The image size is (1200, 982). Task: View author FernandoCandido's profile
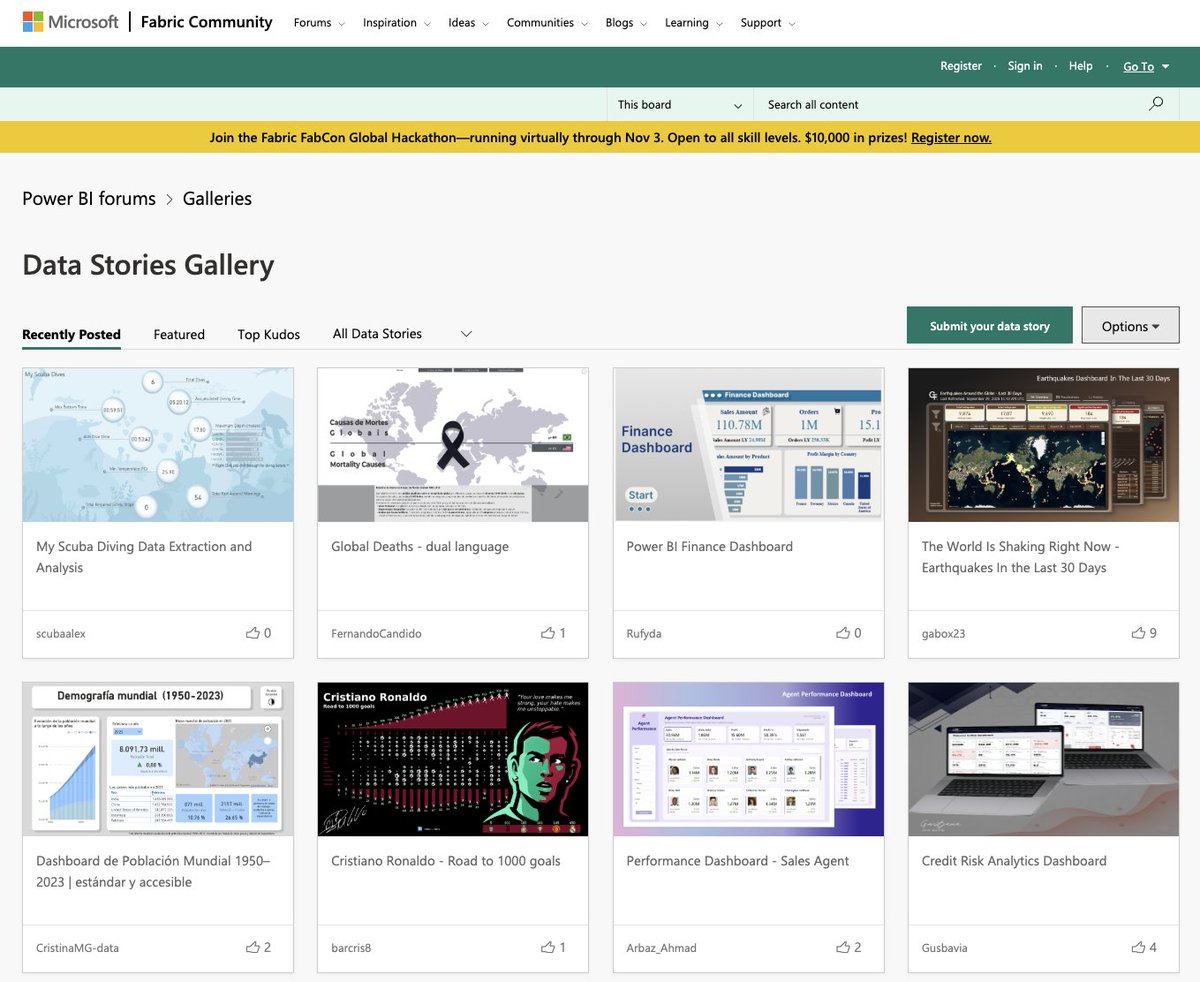pyautogui.click(x=376, y=634)
